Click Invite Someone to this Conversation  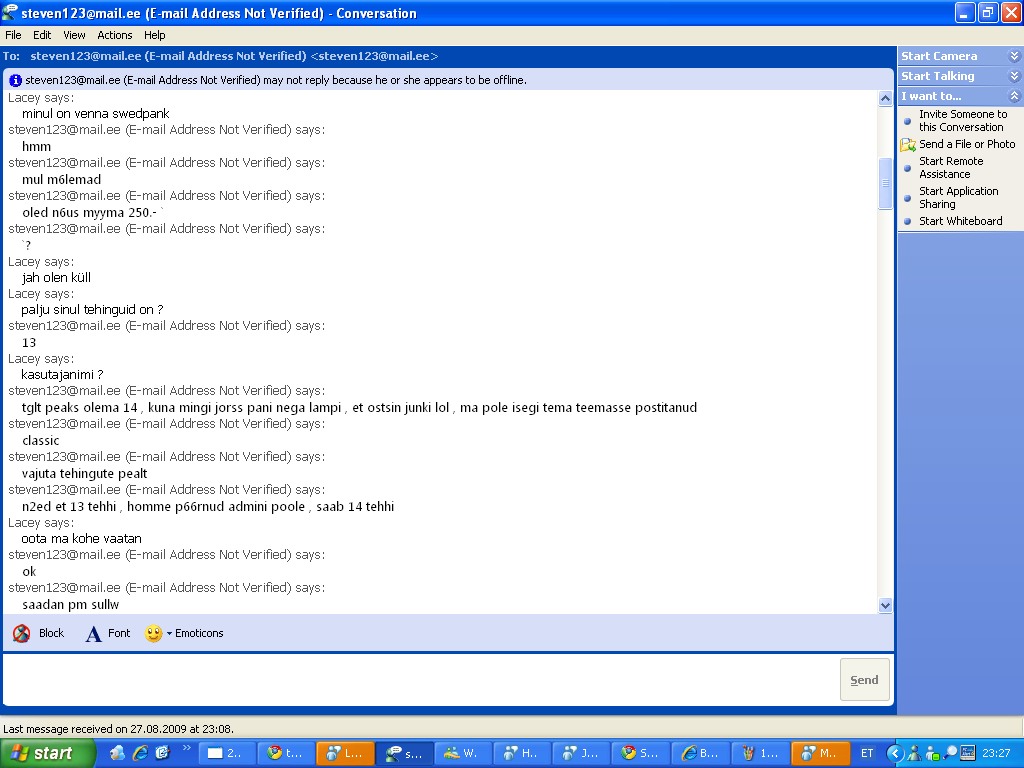962,121
